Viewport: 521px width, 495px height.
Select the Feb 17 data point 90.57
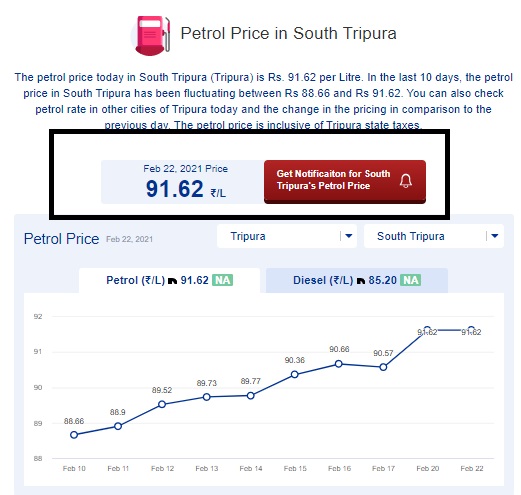383,367
